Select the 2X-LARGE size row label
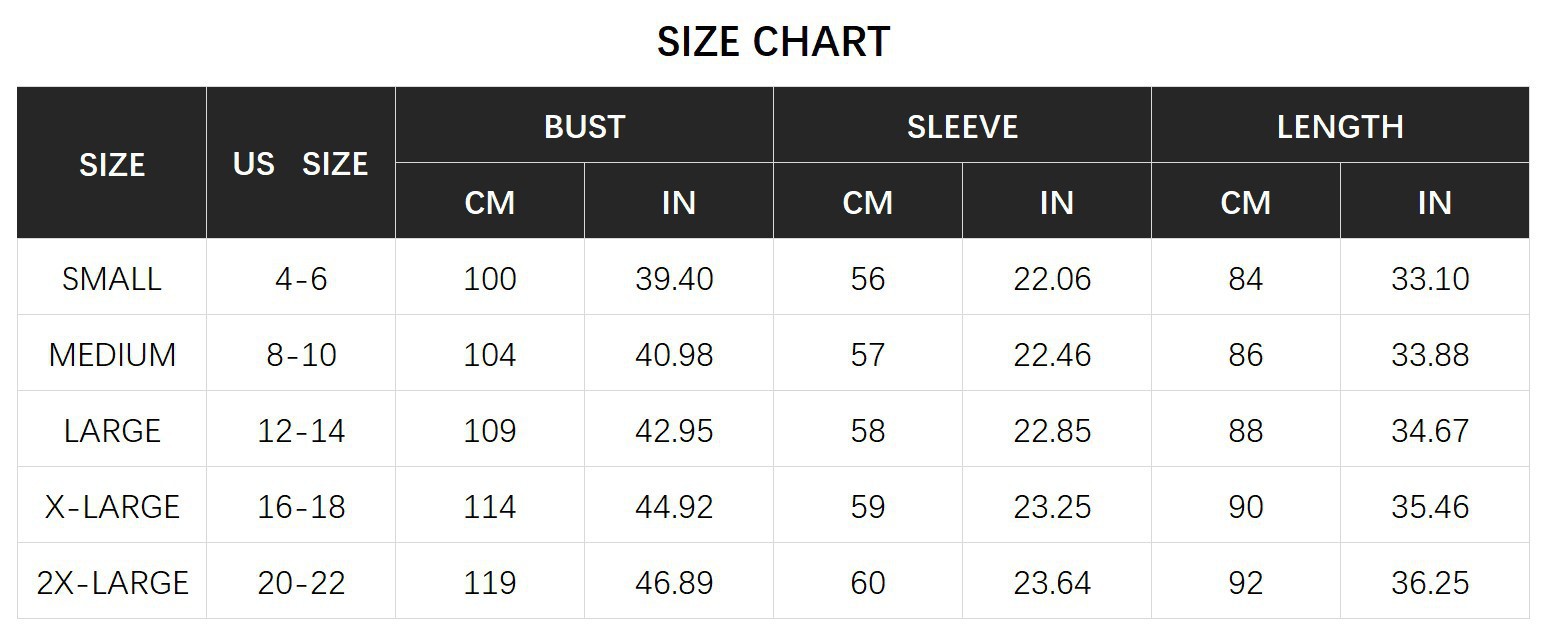The height and width of the screenshot is (641, 1549). (112, 583)
